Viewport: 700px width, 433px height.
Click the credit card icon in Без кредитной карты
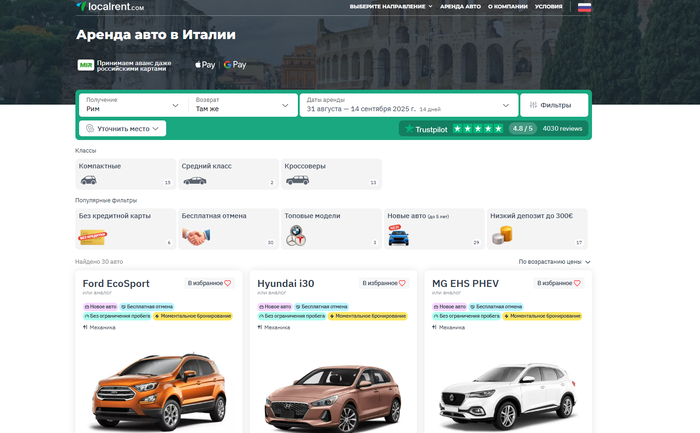tap(92, 237)
